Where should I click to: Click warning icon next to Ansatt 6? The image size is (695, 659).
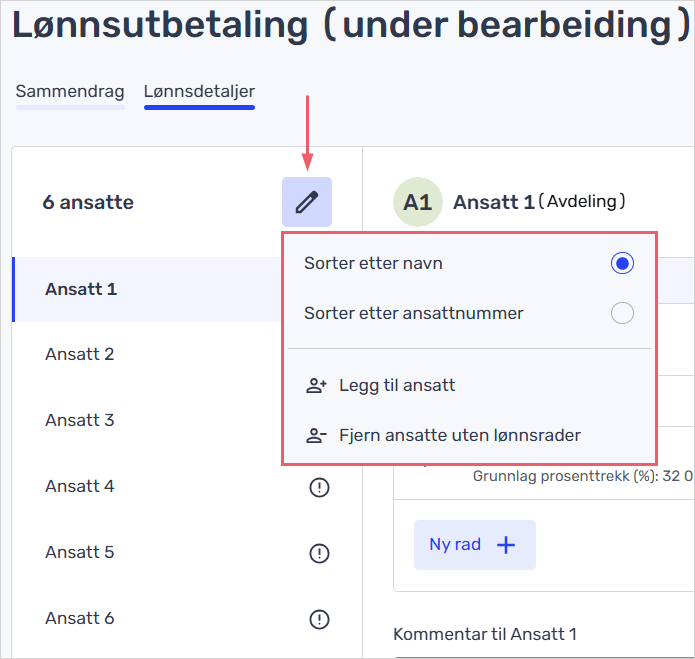[319, 619]
